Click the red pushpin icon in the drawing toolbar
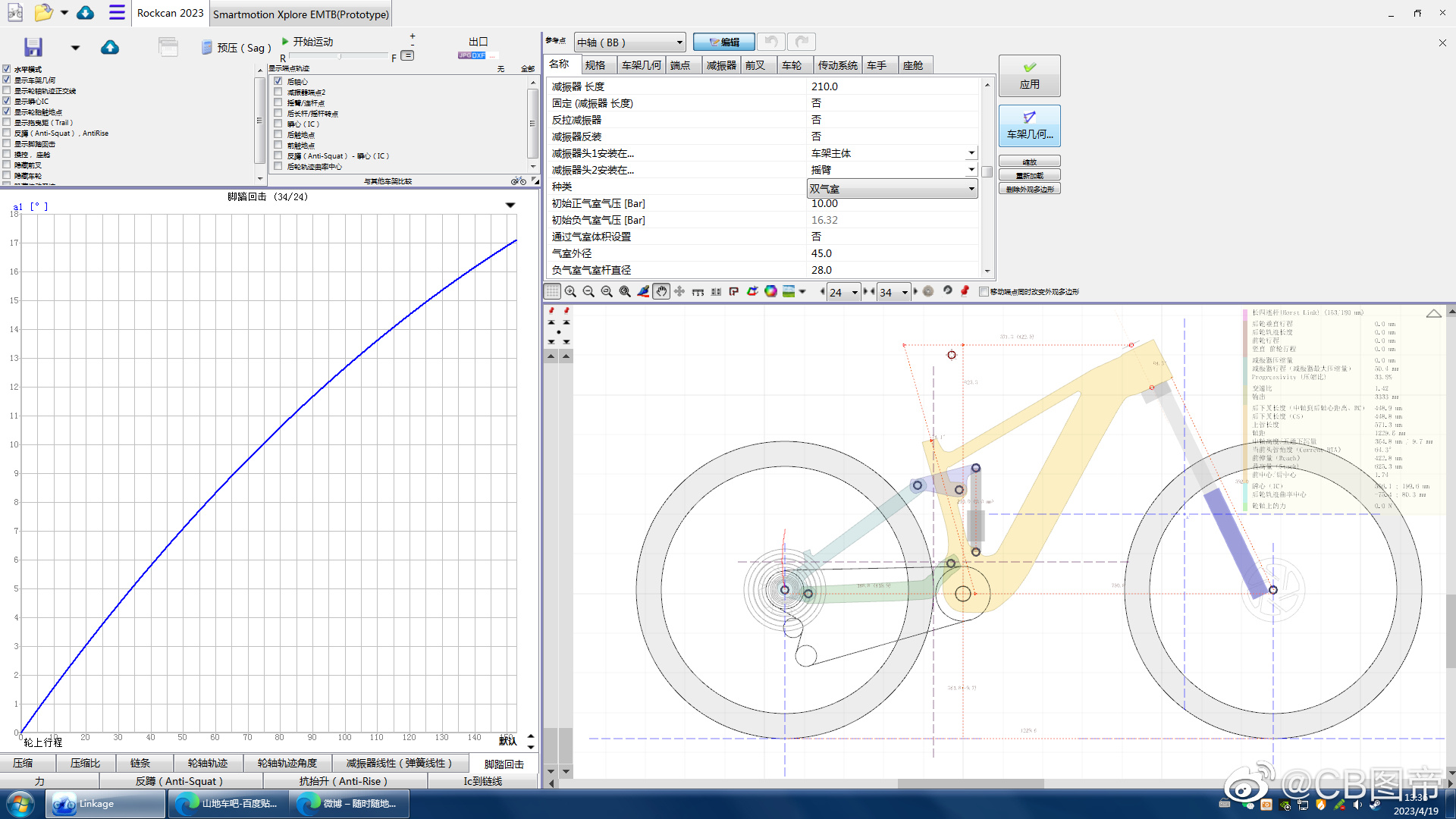1456x819 pixels. (965, 291)
